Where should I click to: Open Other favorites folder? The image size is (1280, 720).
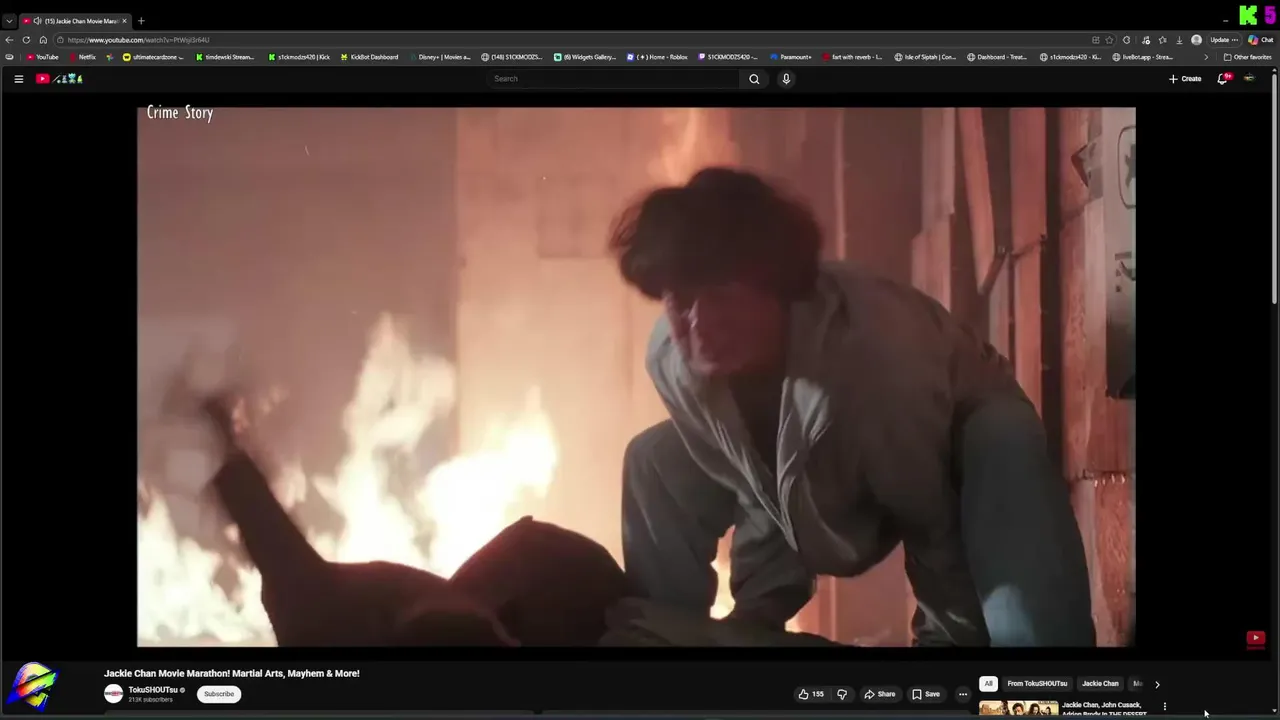tap(1248, 57)
